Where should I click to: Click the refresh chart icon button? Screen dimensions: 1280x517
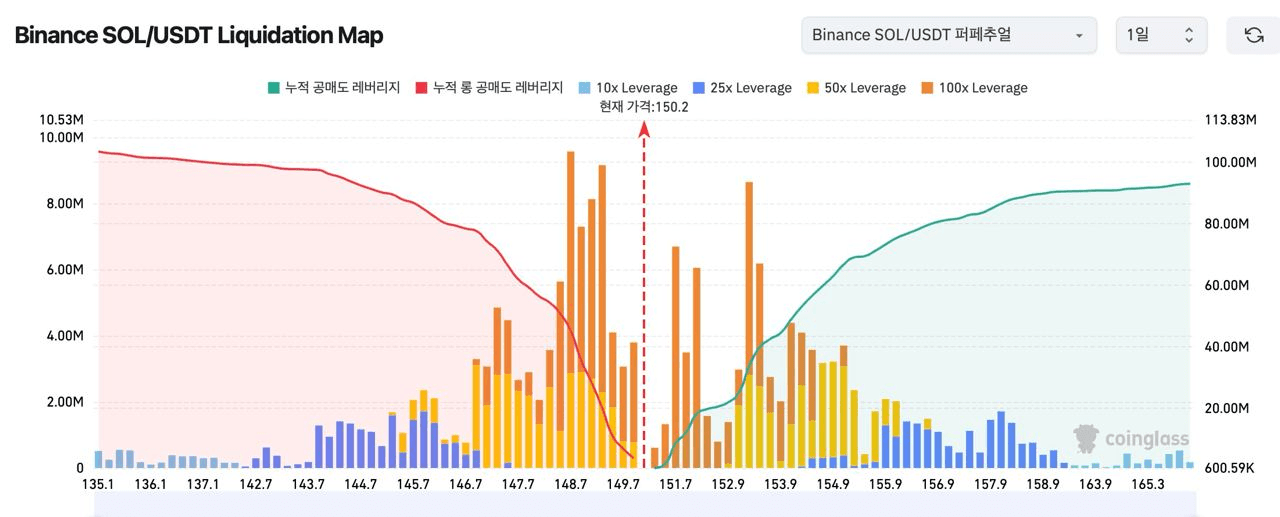pyautogui.click(x=1253, y=35)
